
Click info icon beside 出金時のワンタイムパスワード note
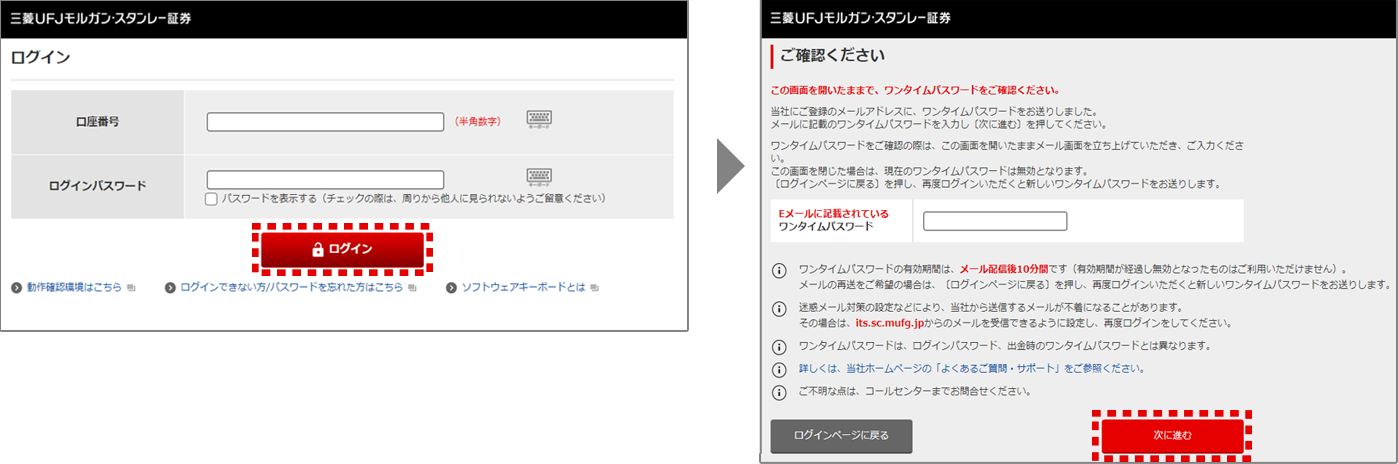[x=780, y=346]
